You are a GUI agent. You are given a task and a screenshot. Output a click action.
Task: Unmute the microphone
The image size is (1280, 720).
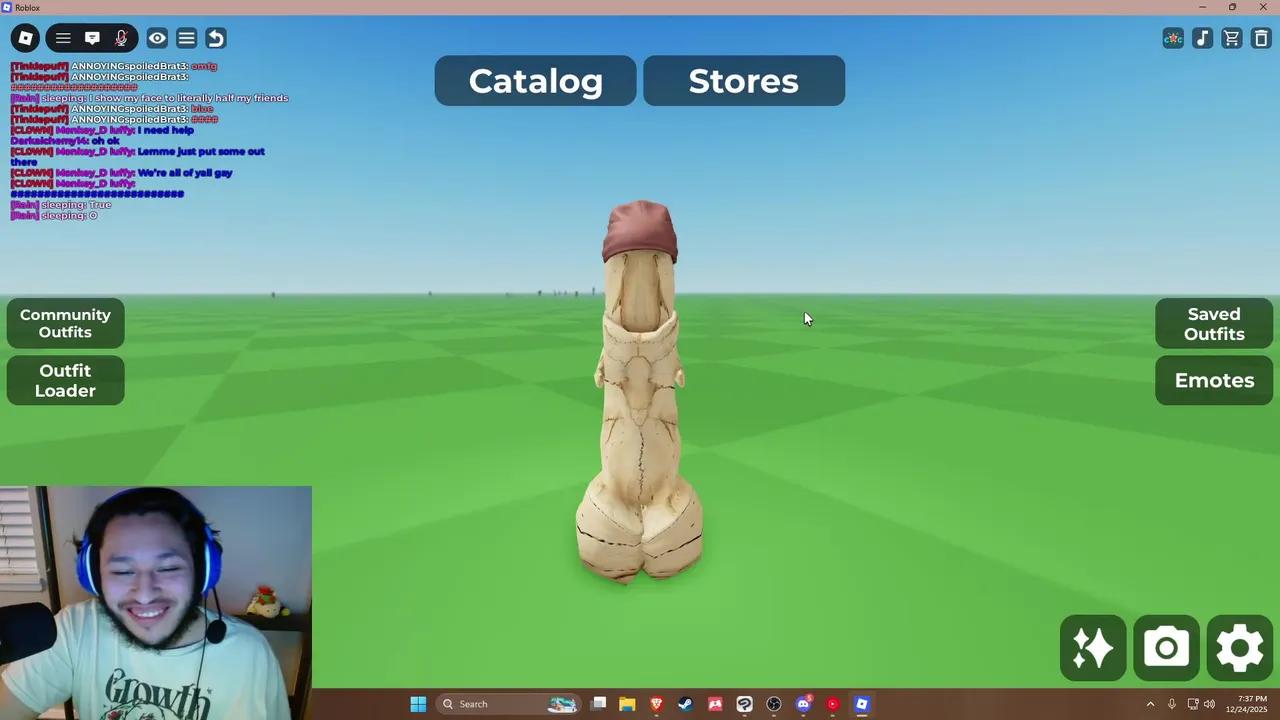click(121, 38)
